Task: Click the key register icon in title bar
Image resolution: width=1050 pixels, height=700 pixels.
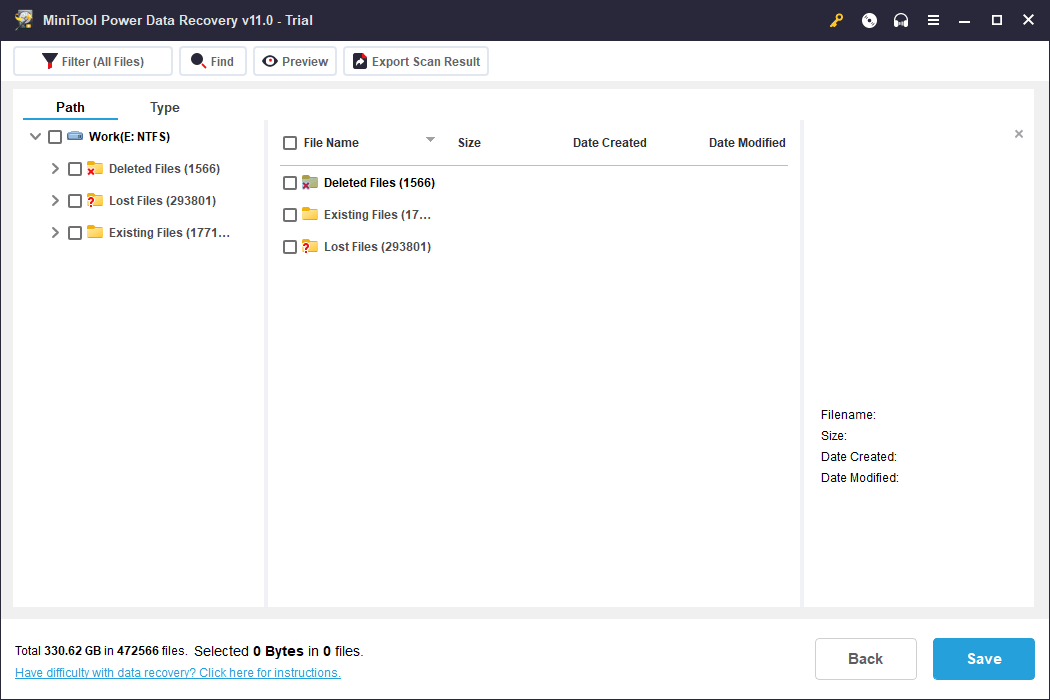Action: [836, 21]
